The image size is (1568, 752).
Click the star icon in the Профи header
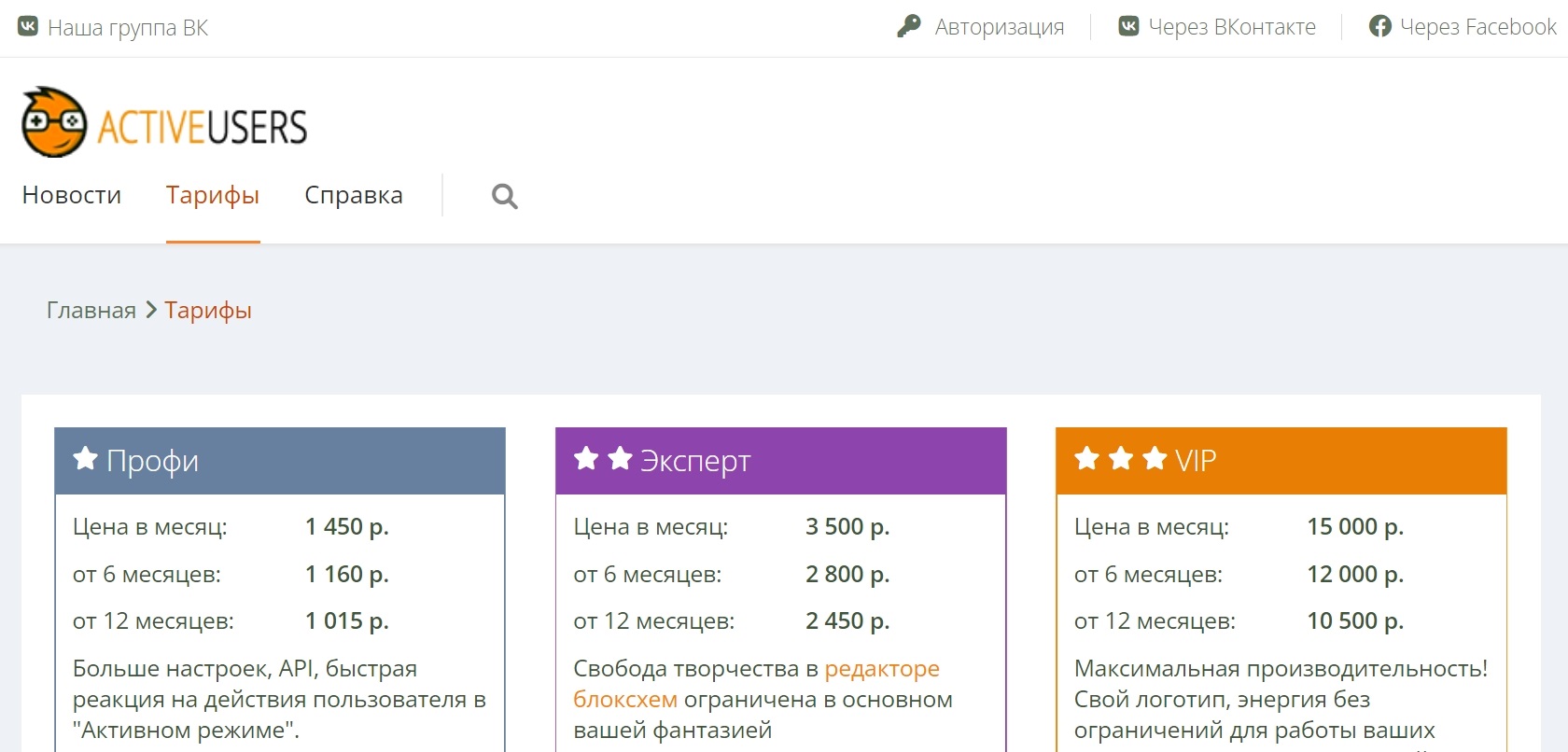(x=86, y=458)
